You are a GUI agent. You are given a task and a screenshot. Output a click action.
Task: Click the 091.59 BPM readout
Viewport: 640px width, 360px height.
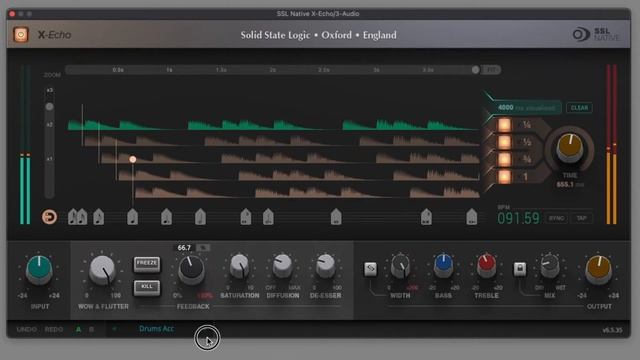[518, 218]
